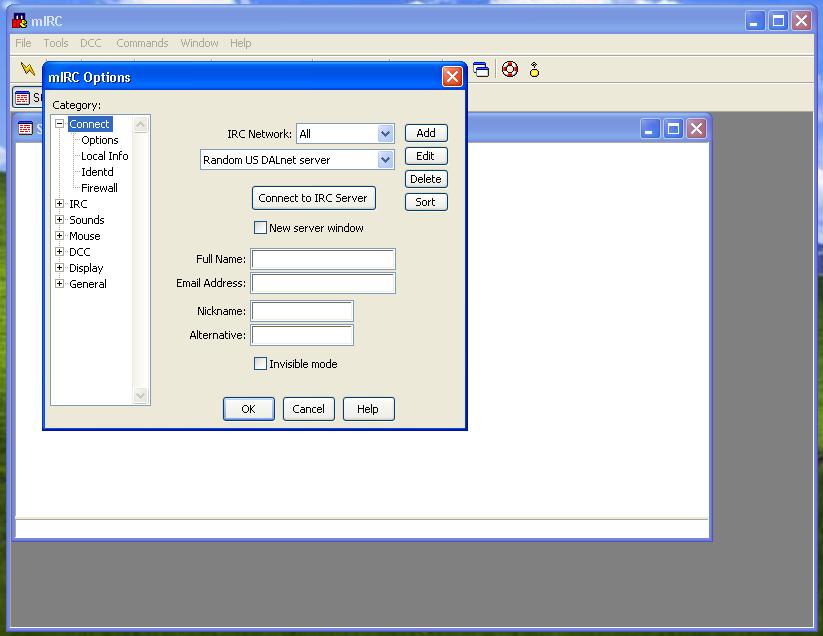Click the Help button in the Options dialog
This screenshot has height=636, width=823.
368,409
